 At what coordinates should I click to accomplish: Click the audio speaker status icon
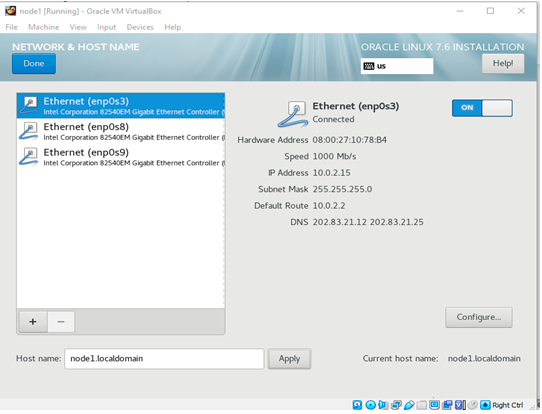click(383, 405)
